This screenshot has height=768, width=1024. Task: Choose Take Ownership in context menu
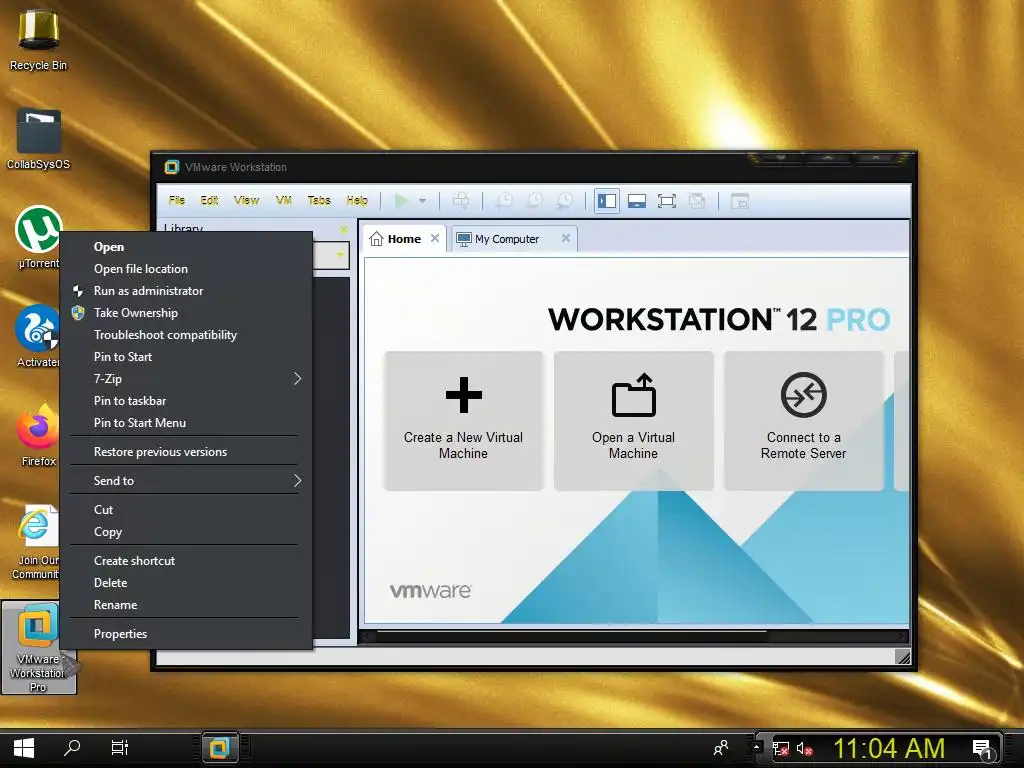[x=185, y=313]
